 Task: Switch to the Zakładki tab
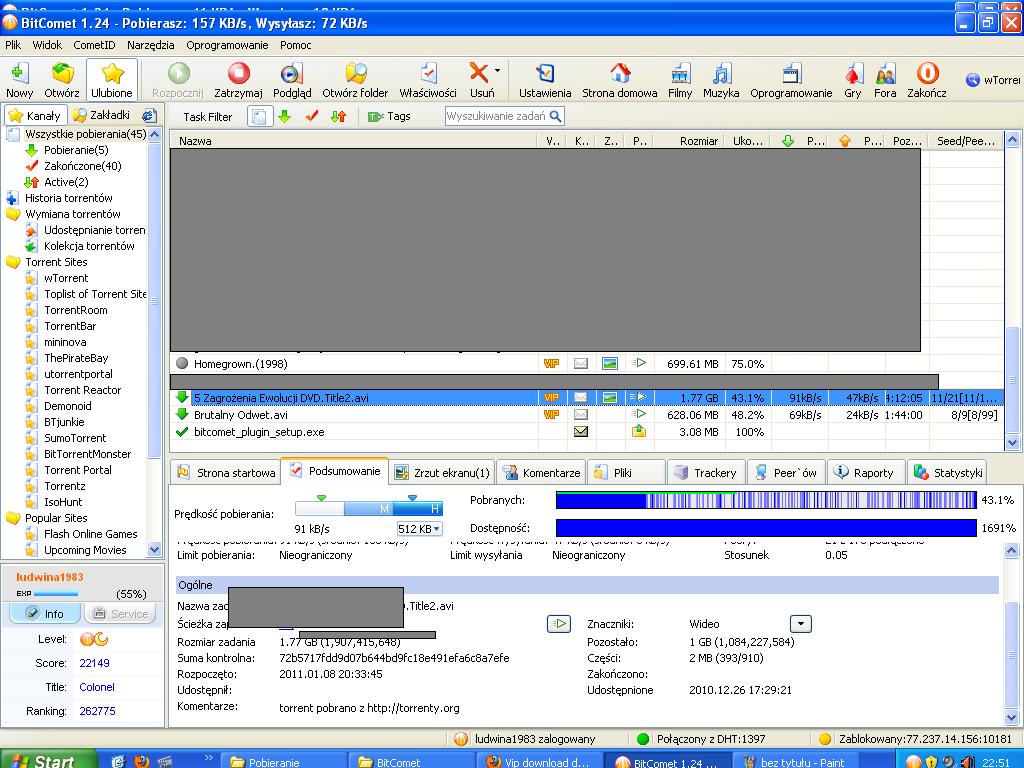(103, 116)
